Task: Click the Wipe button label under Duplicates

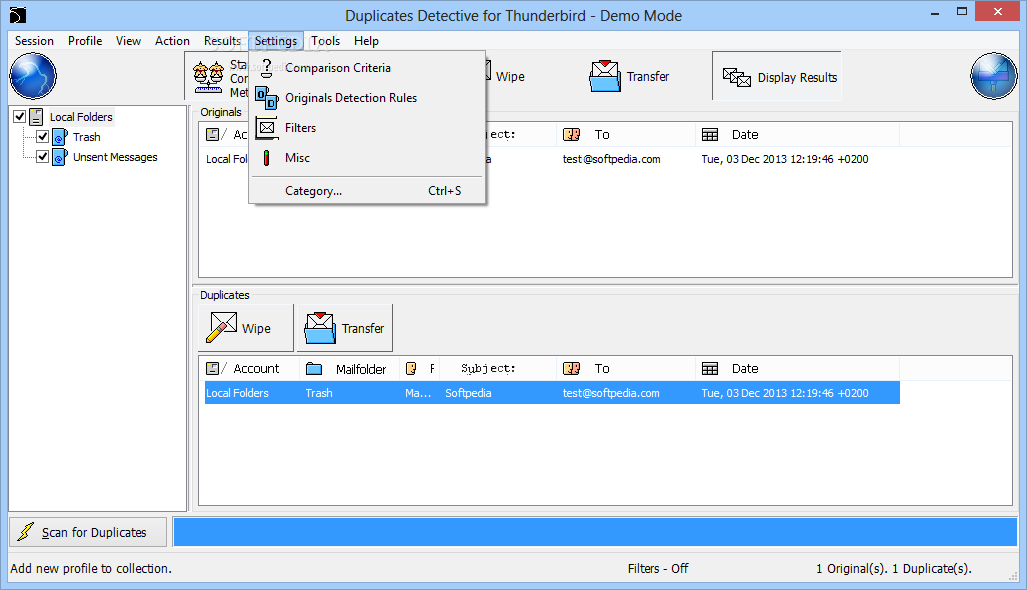Action: tap(256, 329)
